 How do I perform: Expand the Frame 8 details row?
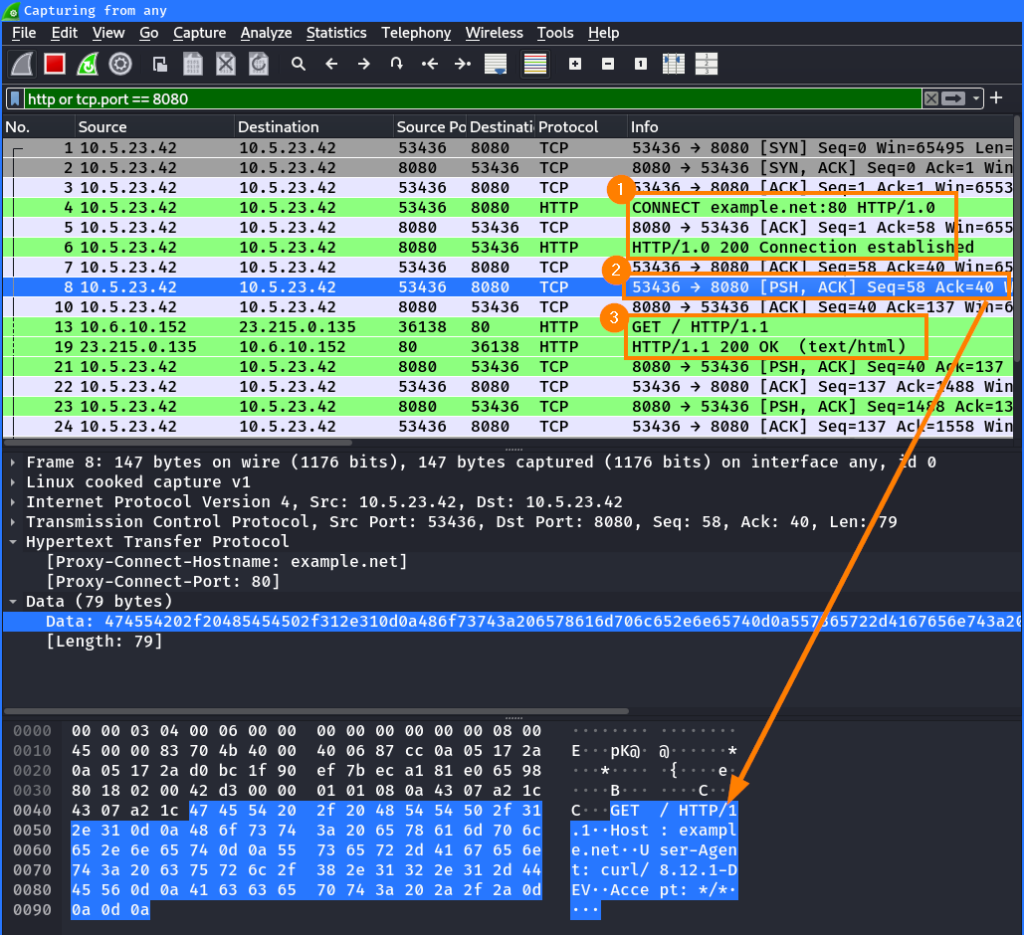tap(12, 462)
